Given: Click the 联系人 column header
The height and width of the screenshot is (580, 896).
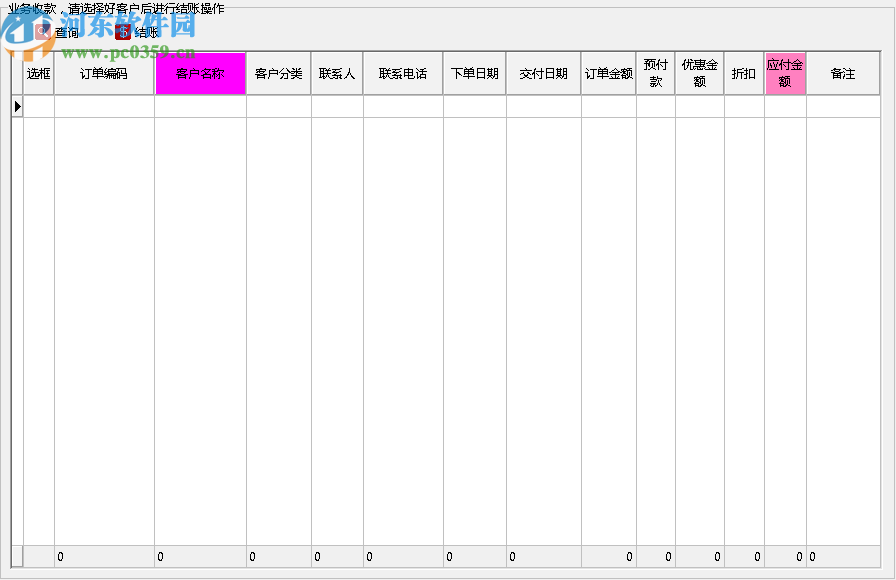Looking at the screenshot, I should (x=337, y=74).
